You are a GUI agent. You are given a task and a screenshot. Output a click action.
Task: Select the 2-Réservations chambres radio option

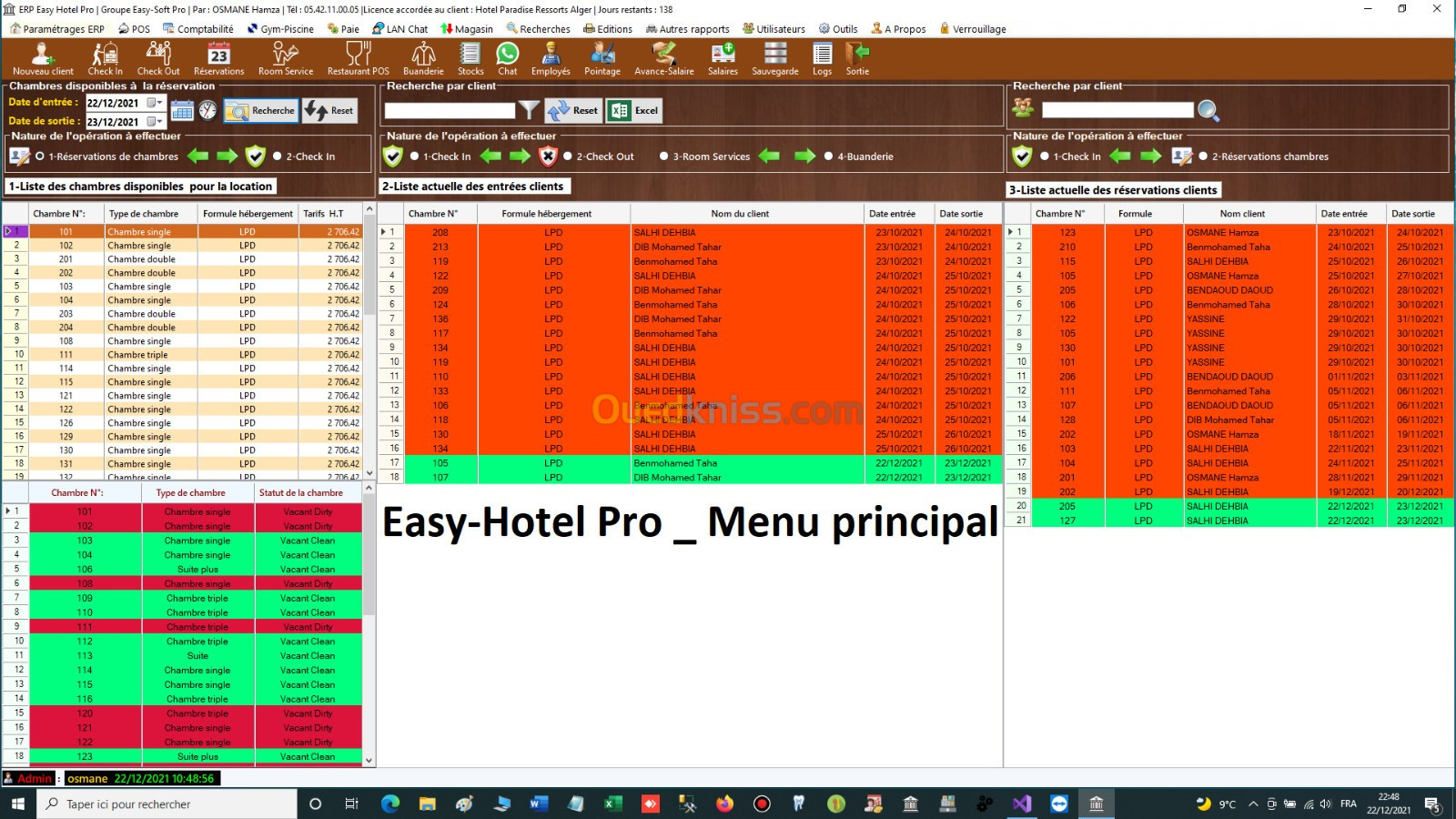tap(1203, 157)
